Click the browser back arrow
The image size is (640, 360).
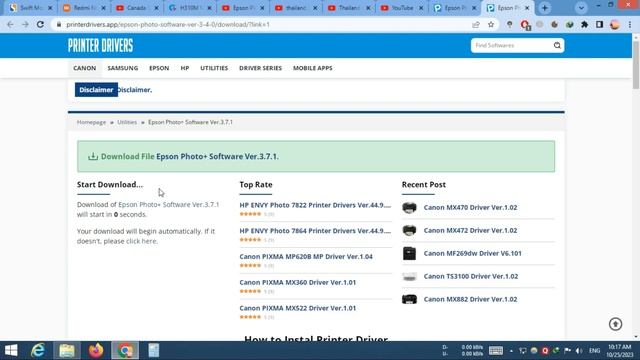10,24
